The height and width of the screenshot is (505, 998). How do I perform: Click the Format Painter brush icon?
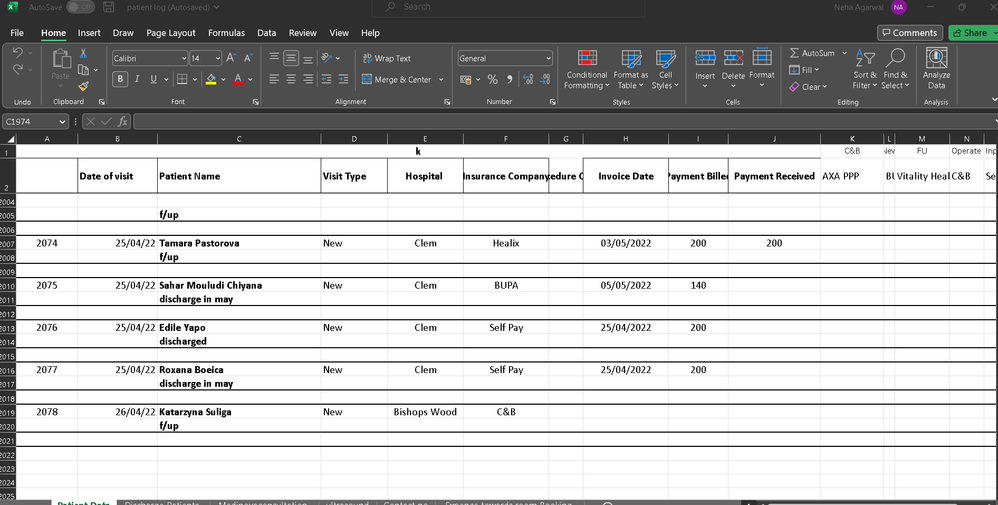pyautogui.click(x=84, y=86)
